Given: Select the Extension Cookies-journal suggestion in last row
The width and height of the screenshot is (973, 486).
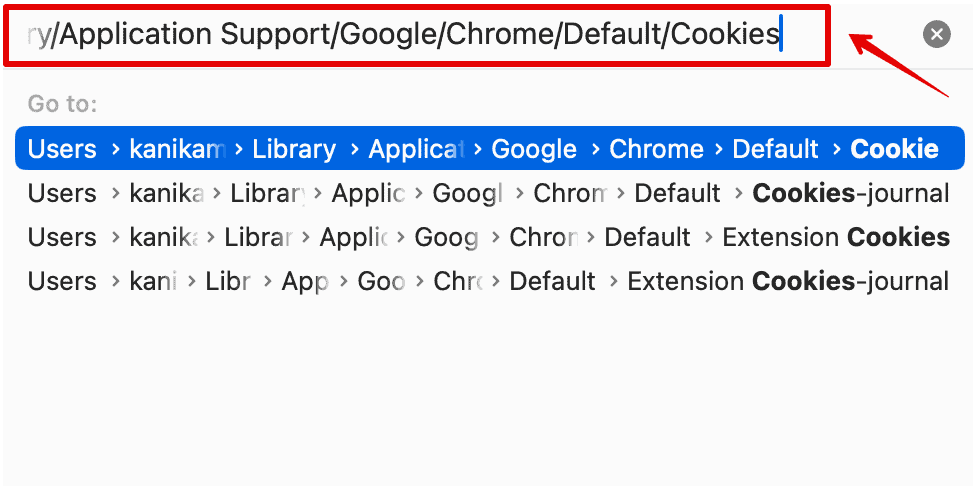Looking at the screenshot, I should (x=787, y=281).
